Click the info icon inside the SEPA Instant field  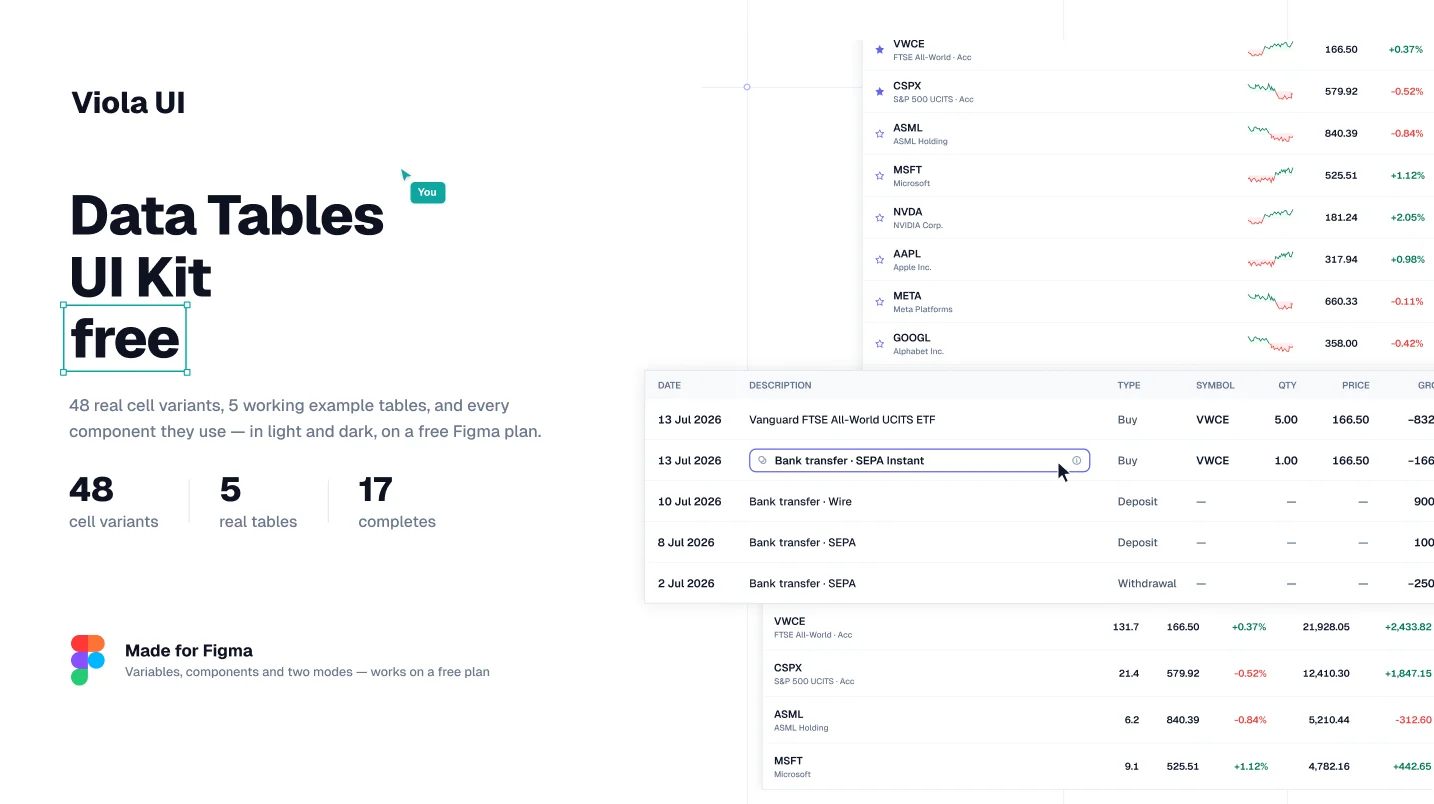1077,461
